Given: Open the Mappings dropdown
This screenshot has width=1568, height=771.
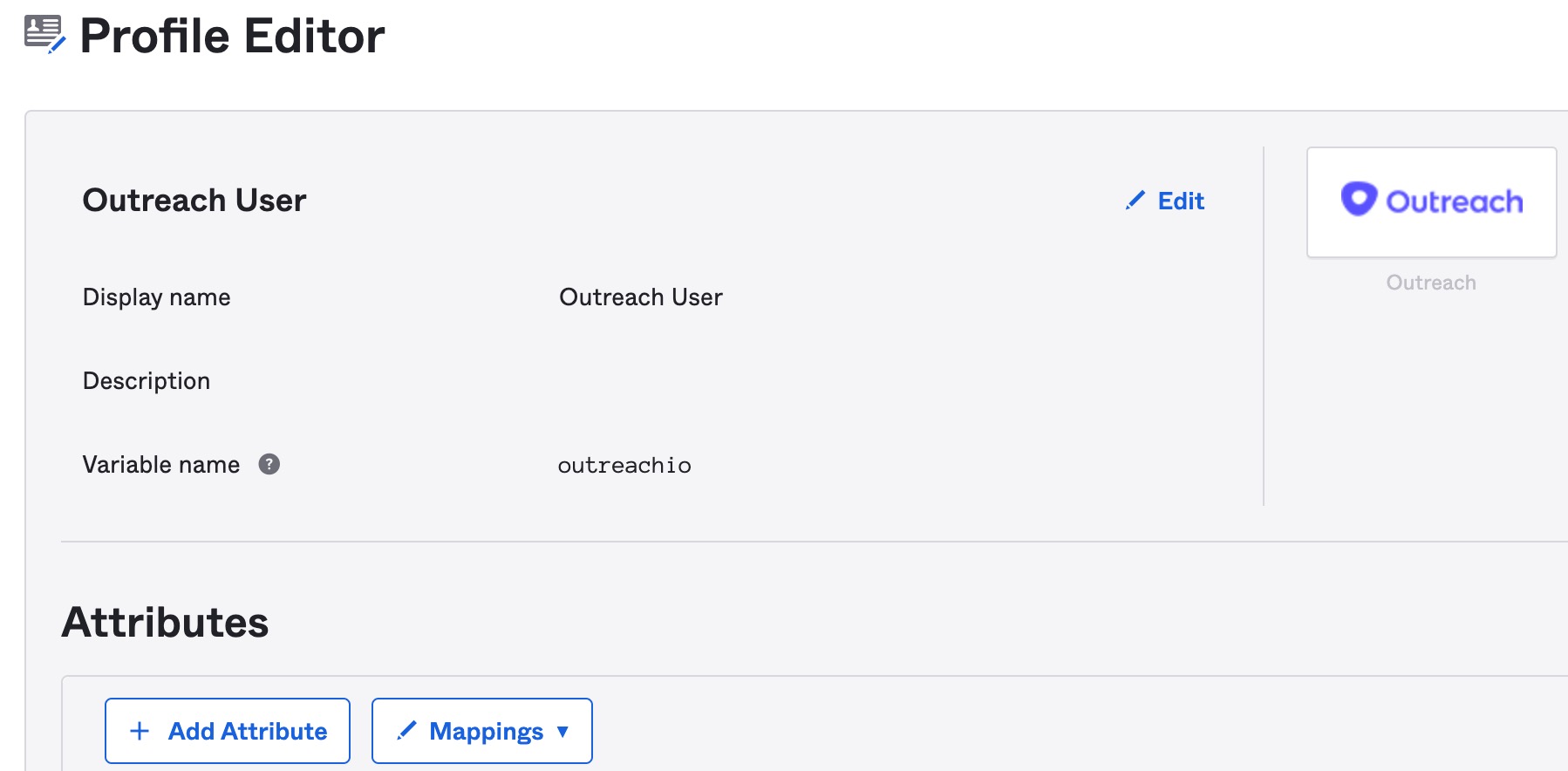Looking at the screenshot, I should [x=482, y=731].
